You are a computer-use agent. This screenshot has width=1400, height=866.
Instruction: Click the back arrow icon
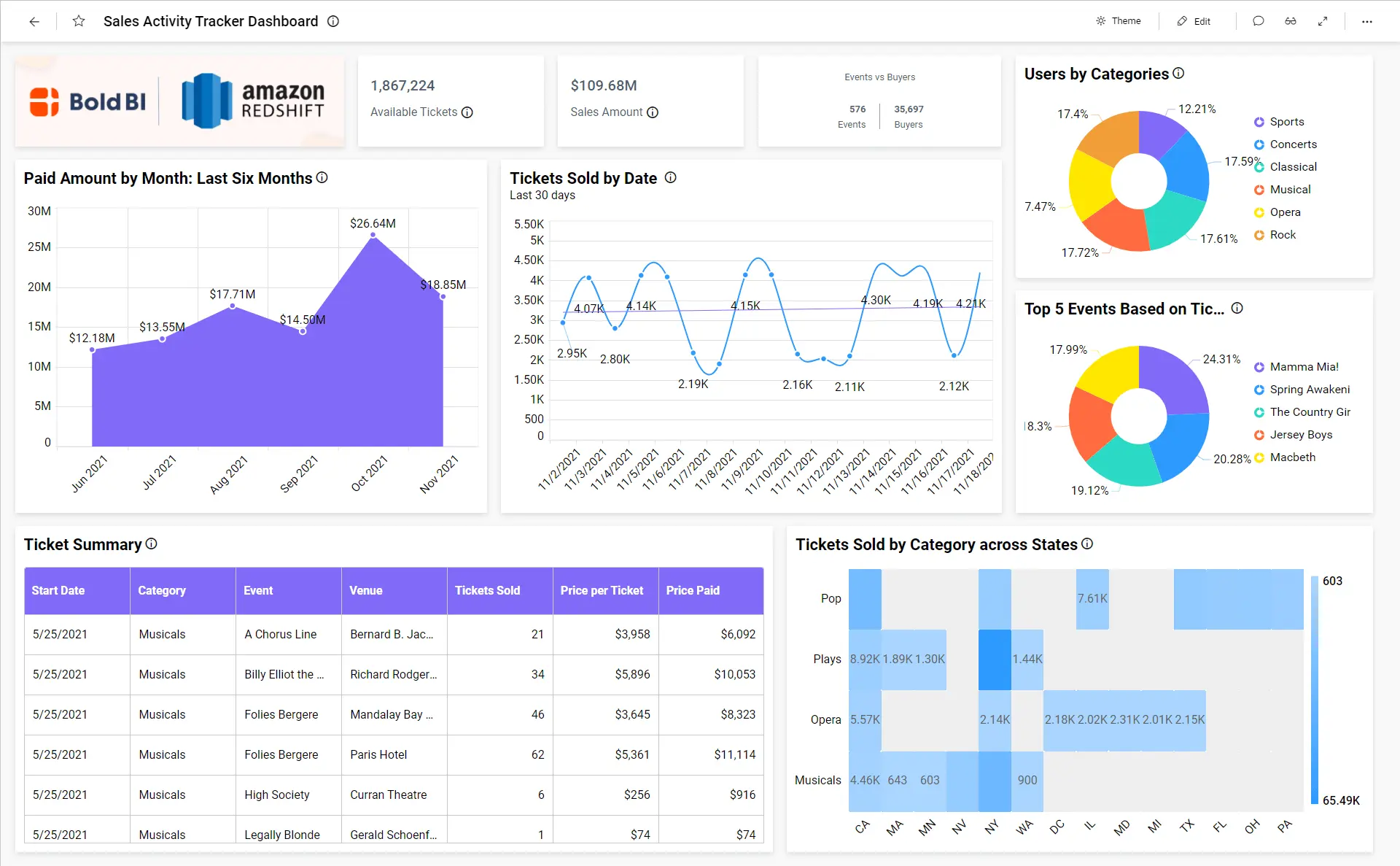point(34,21)
